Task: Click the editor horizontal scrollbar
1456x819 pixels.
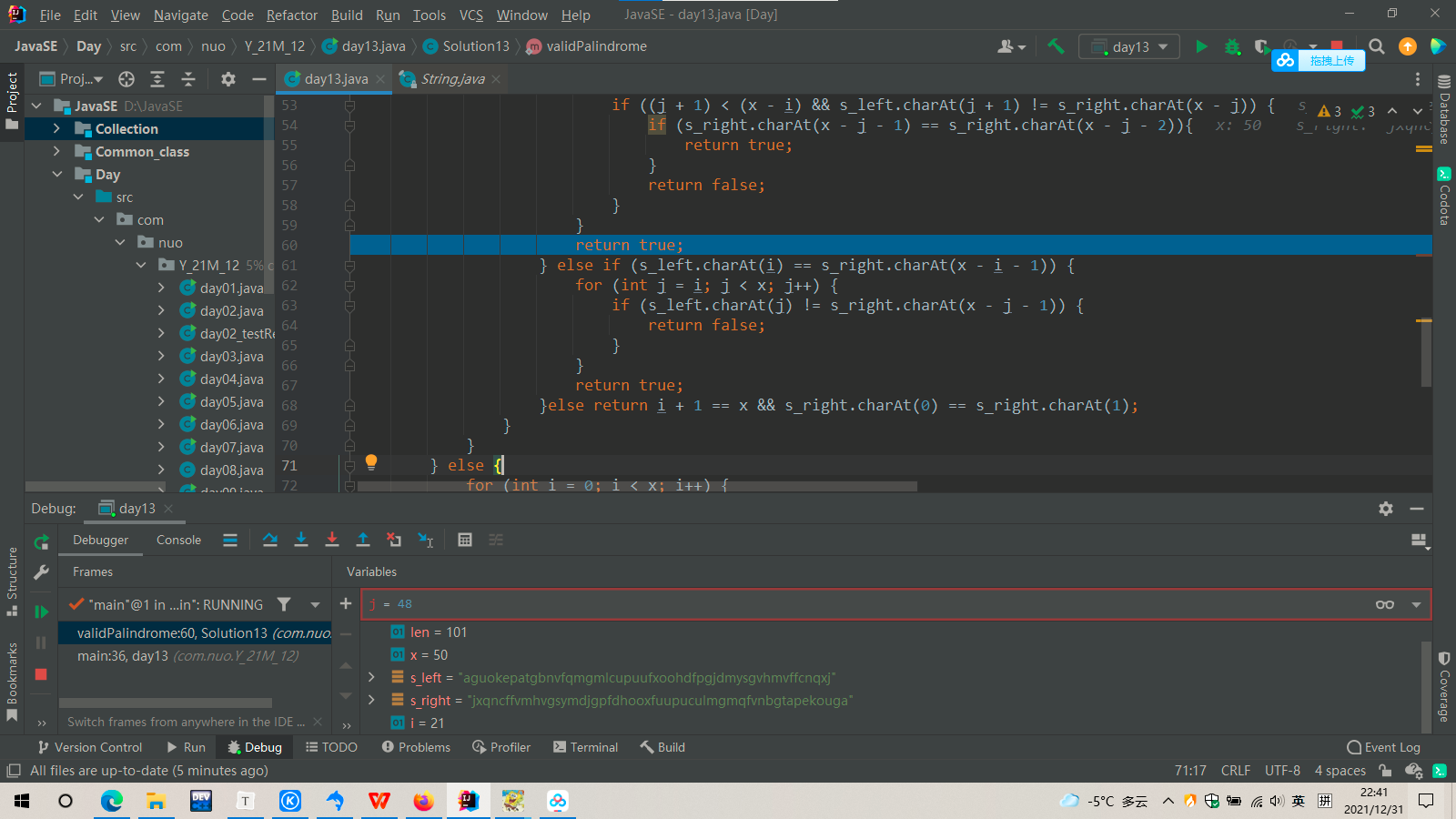Action: point(637,487)
